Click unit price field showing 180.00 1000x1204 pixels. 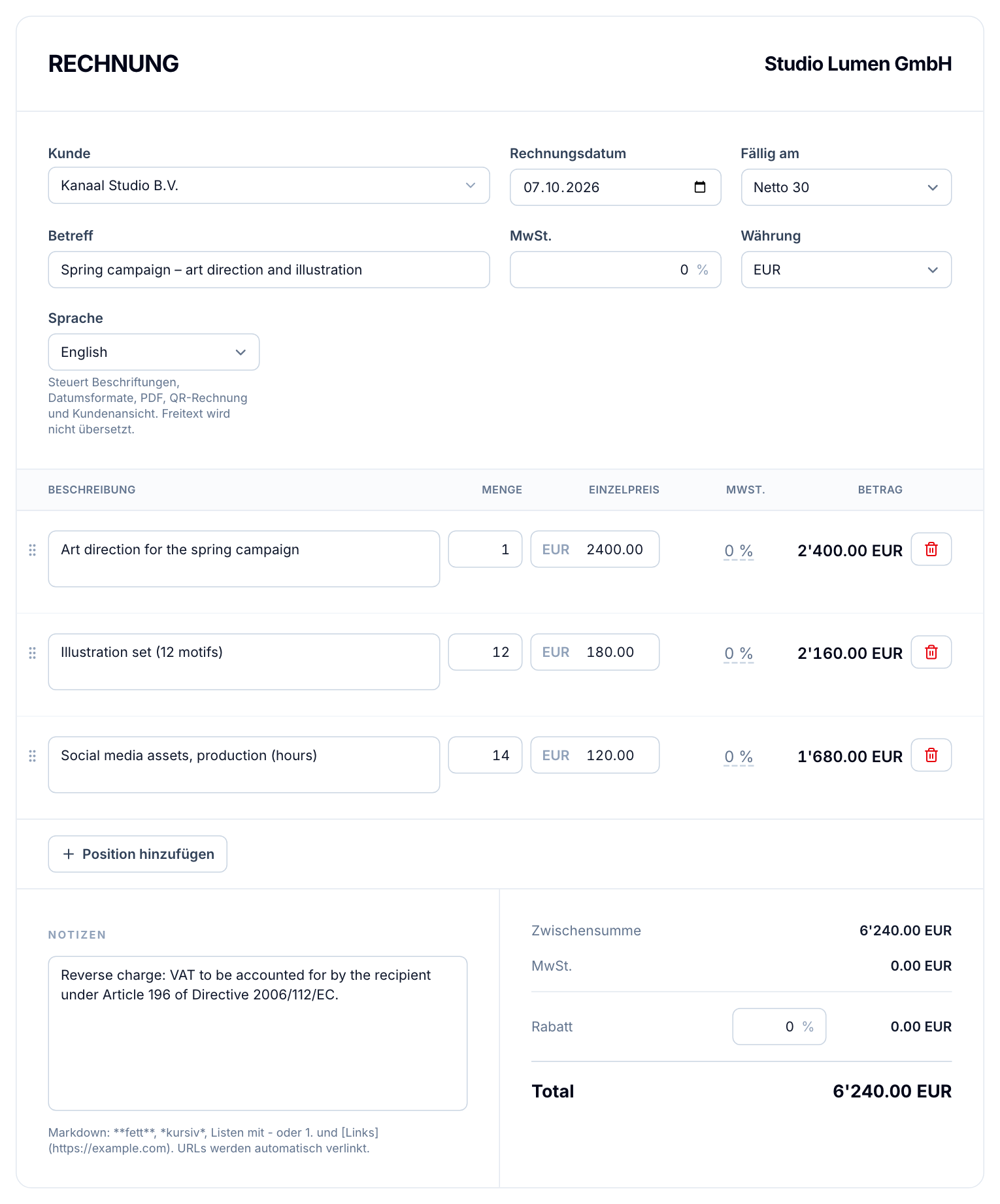595,652
